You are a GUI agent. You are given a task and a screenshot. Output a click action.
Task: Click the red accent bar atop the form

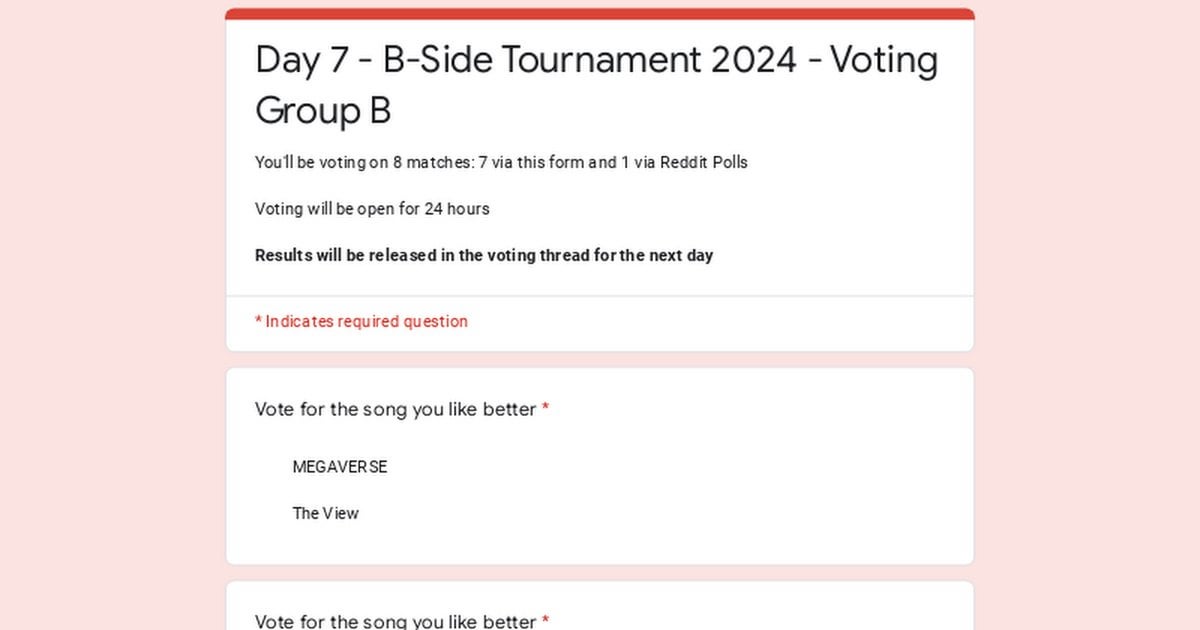click(600, 14)
